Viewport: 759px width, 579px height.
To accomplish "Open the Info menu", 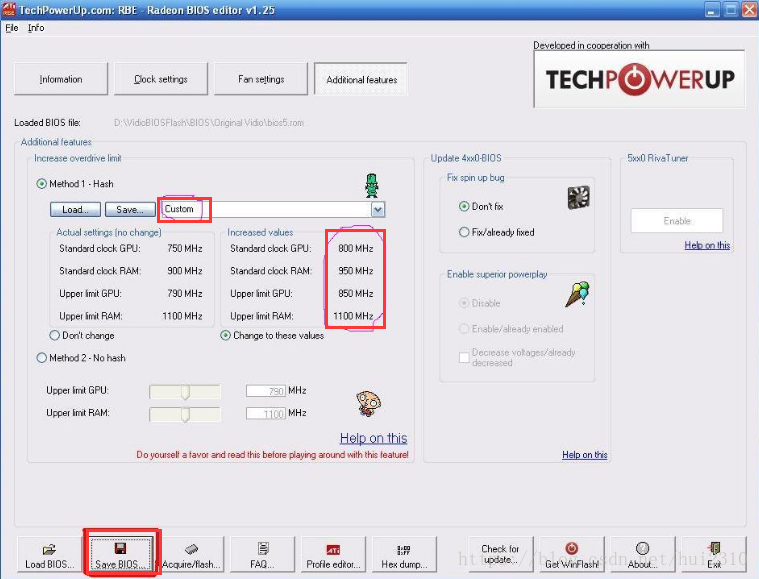I will tap(36, 28).
